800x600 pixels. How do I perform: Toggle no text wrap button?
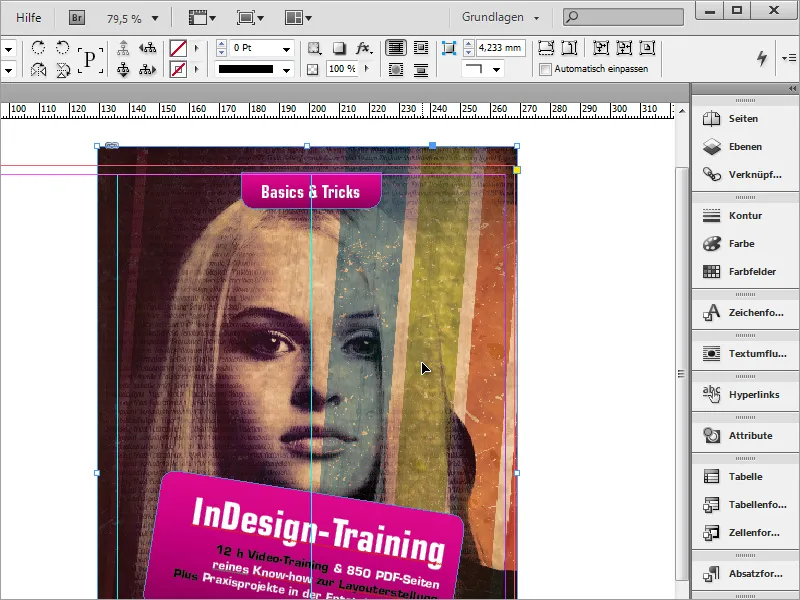click(x=396, y=48)
